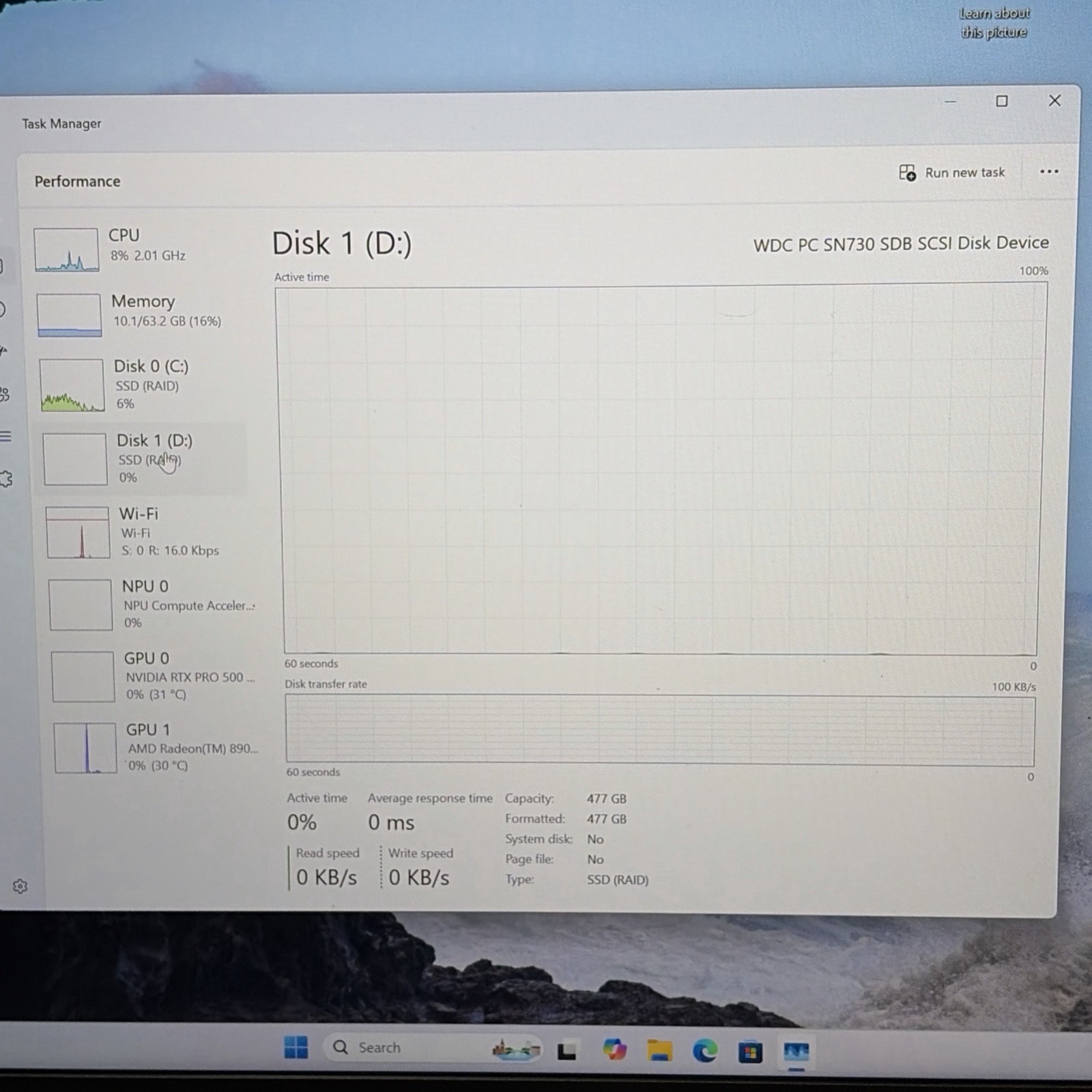Open Microsoft Store from the taskbar
This screenshot has height=1092, width=1092.
(x=749, y=1052)
